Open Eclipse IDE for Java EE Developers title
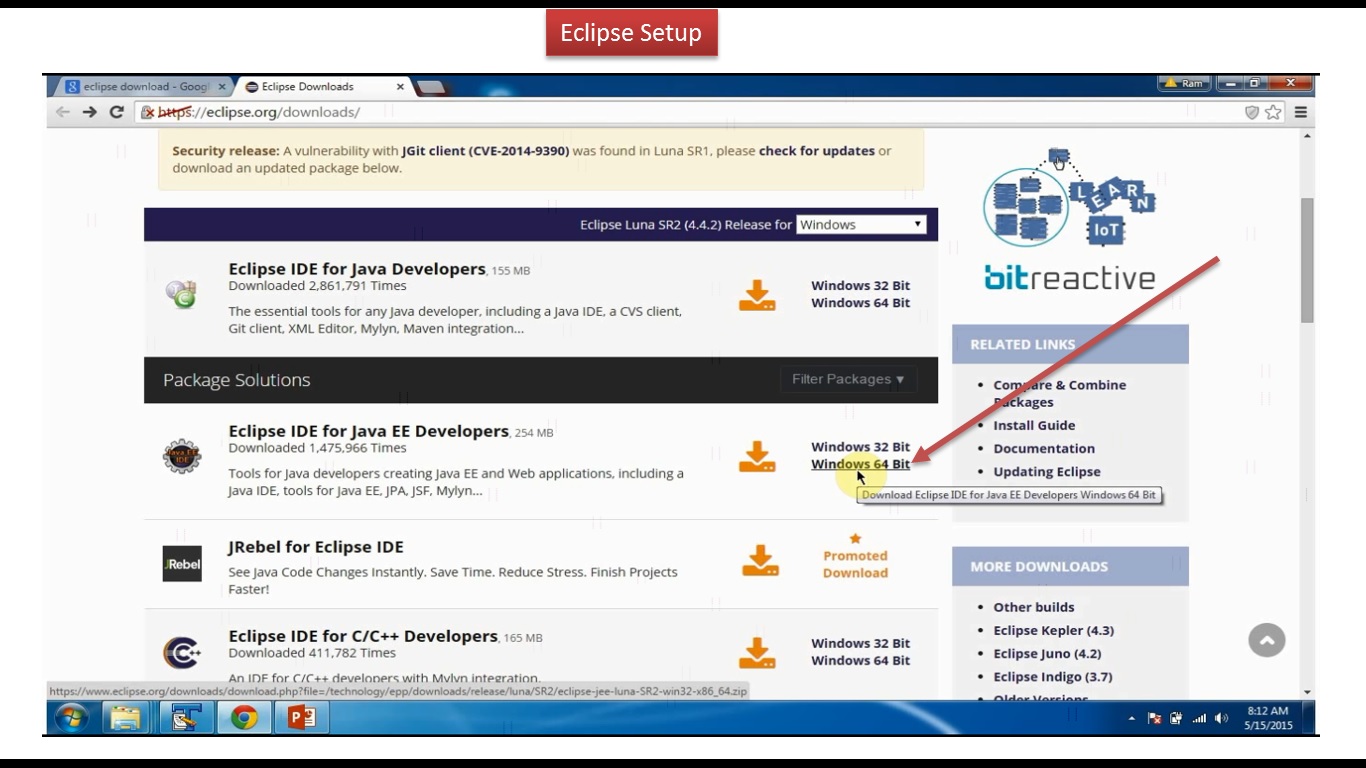The image size is (1366, 768). (x=368, y=431)
